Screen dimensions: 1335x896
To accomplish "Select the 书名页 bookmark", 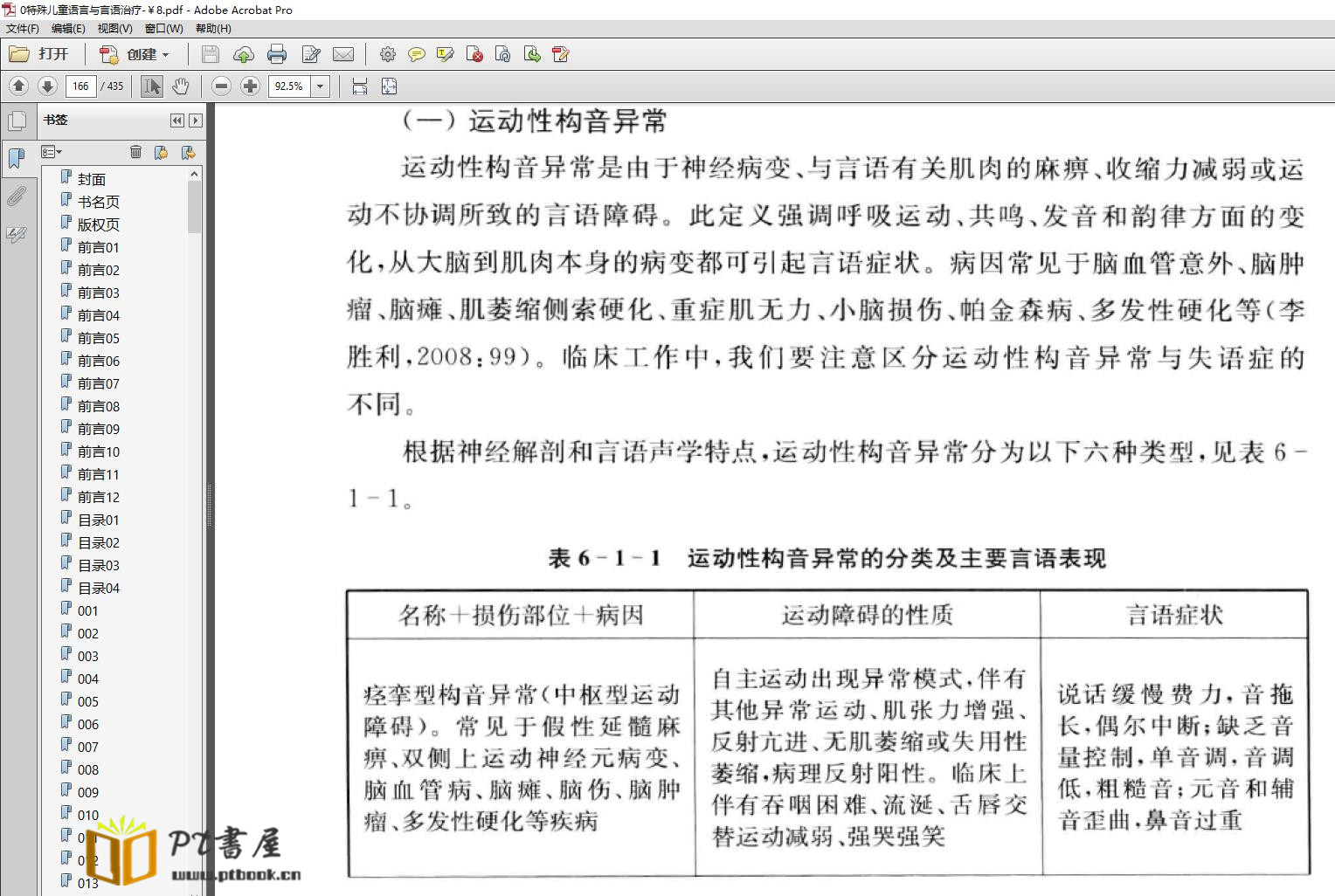I will pyautogui.click(x=99, y=202).
